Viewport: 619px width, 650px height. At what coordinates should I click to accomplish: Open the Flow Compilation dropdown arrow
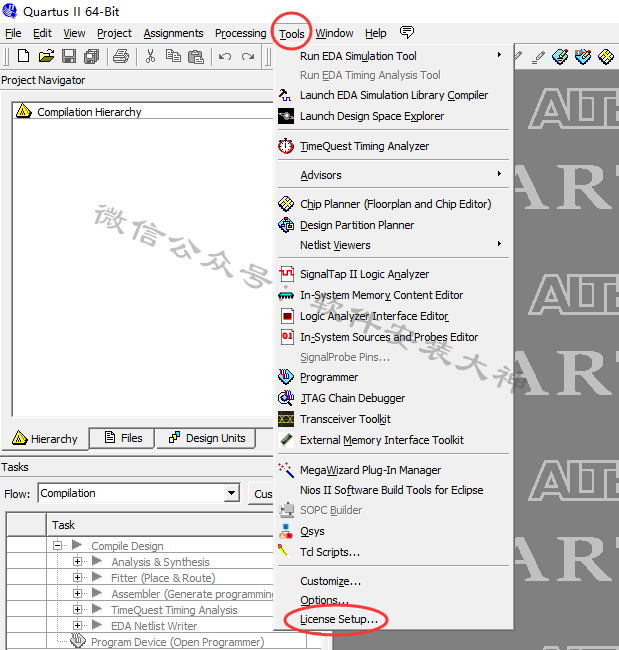(231, 493)
